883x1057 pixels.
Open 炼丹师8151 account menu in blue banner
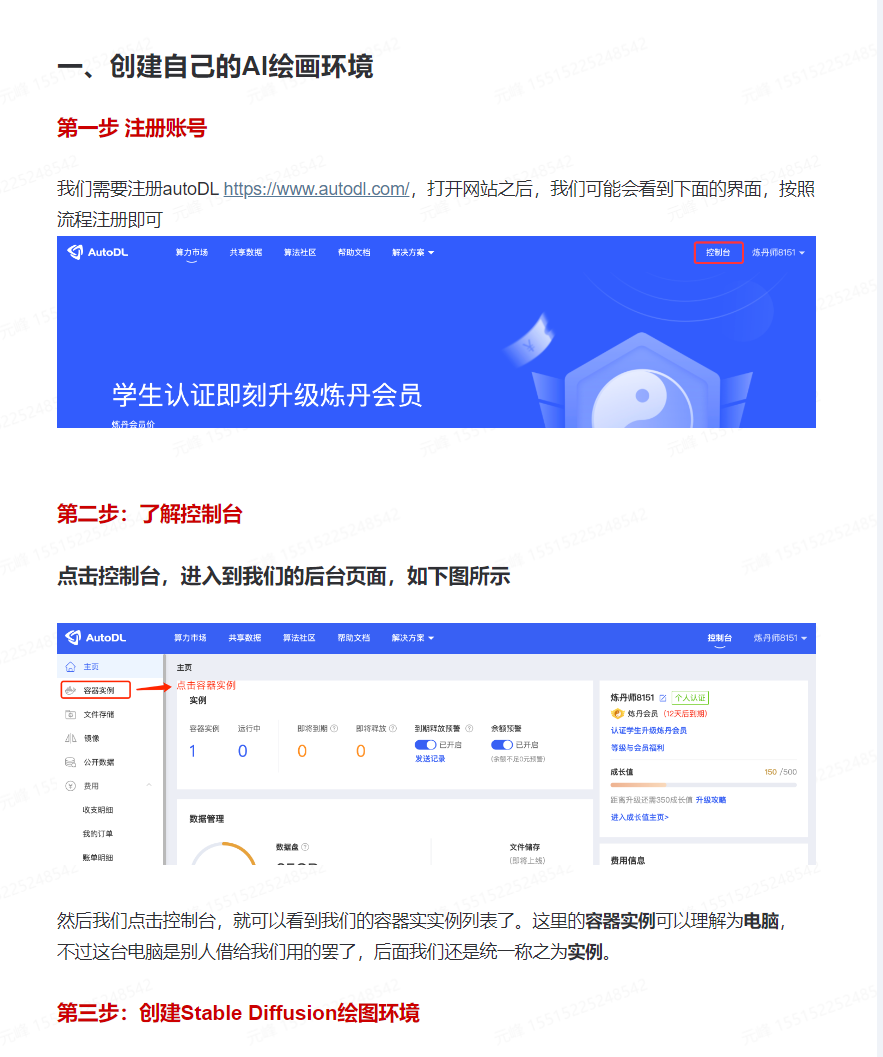click(x=779, y=253)
